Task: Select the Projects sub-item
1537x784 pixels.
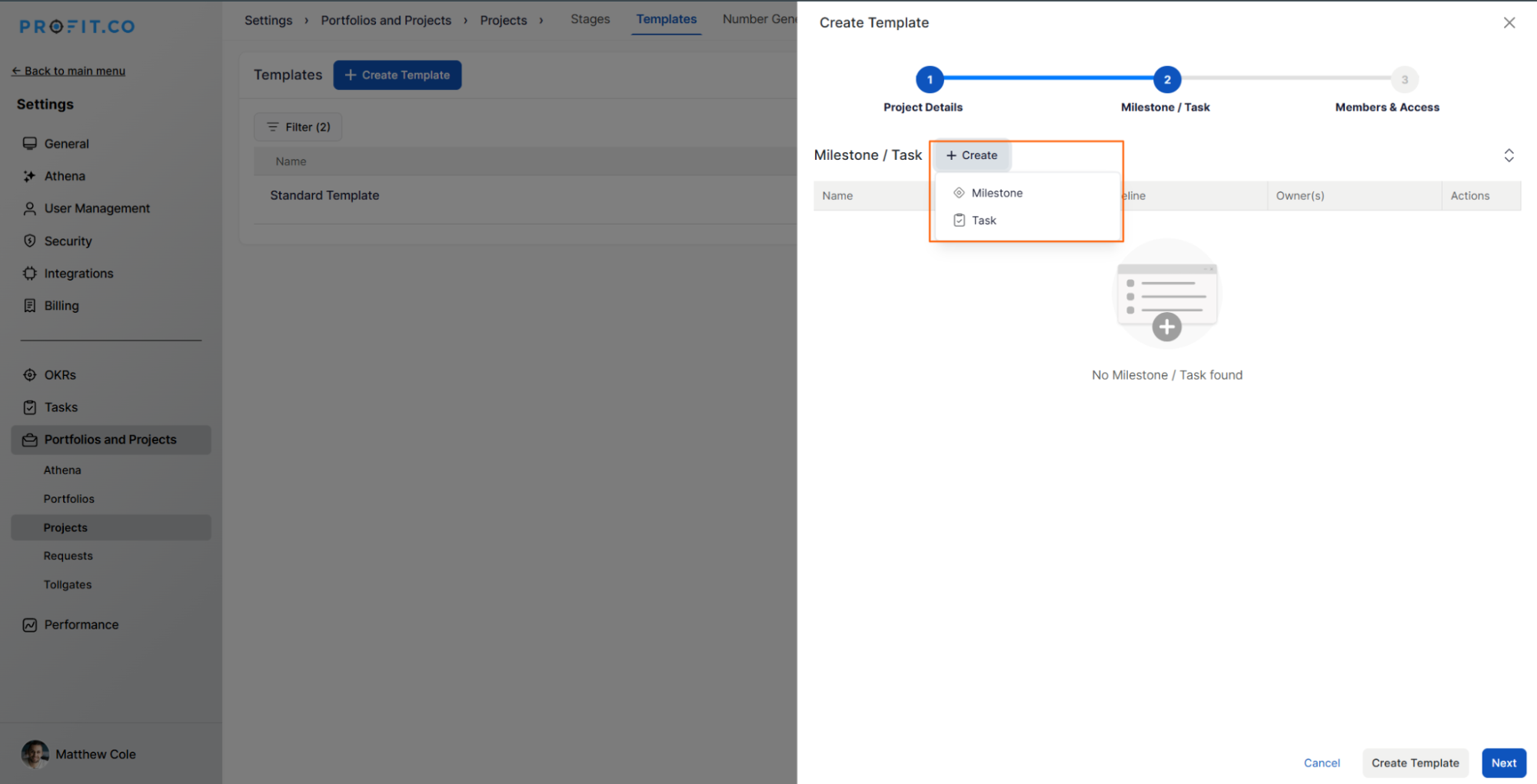Action: (x=111, y=527)
